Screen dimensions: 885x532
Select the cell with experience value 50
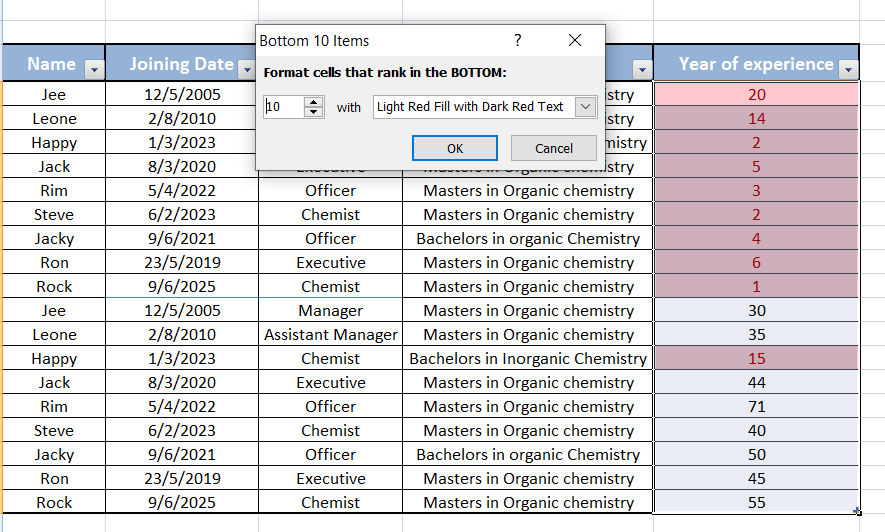[756, 454]
